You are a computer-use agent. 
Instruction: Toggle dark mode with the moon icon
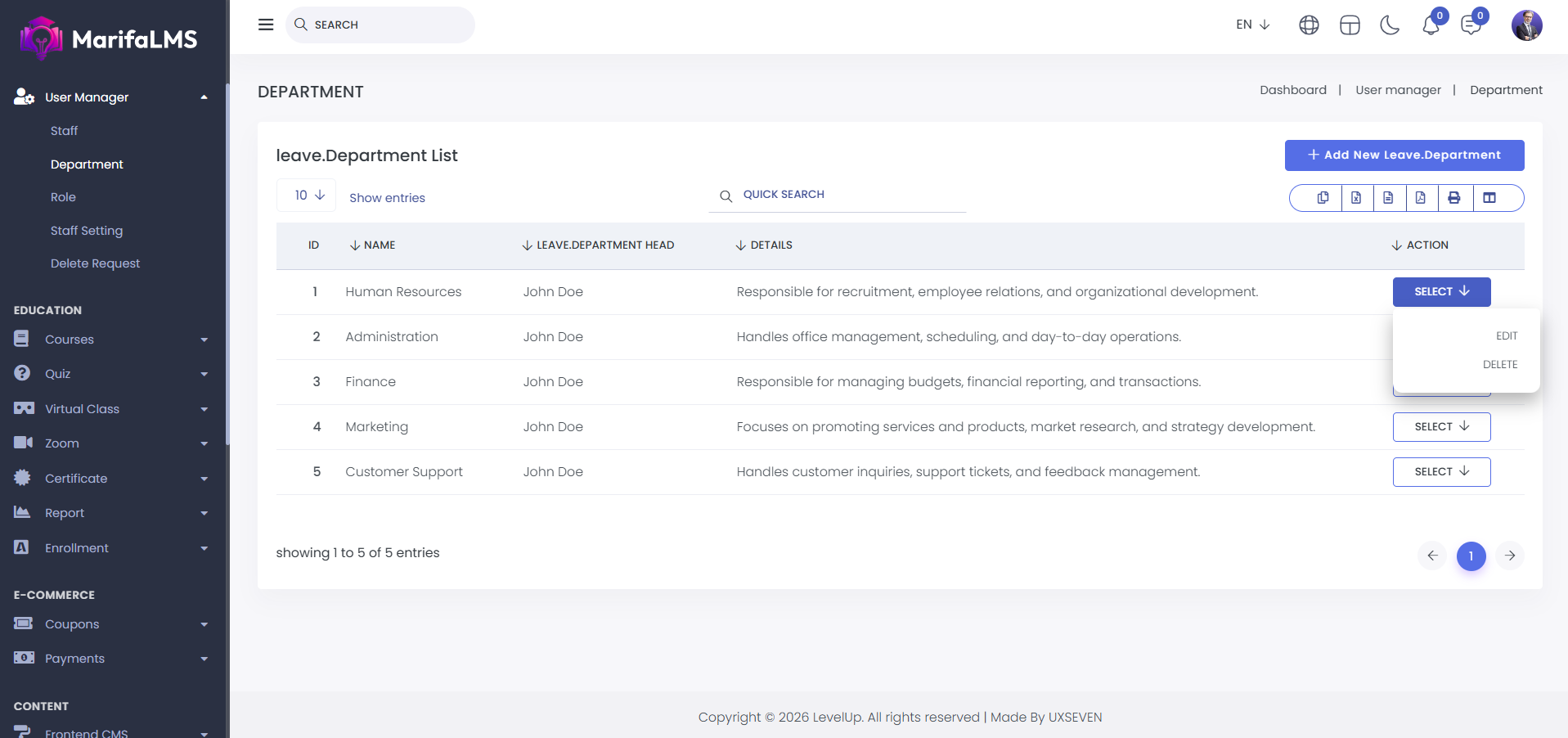1390,25
